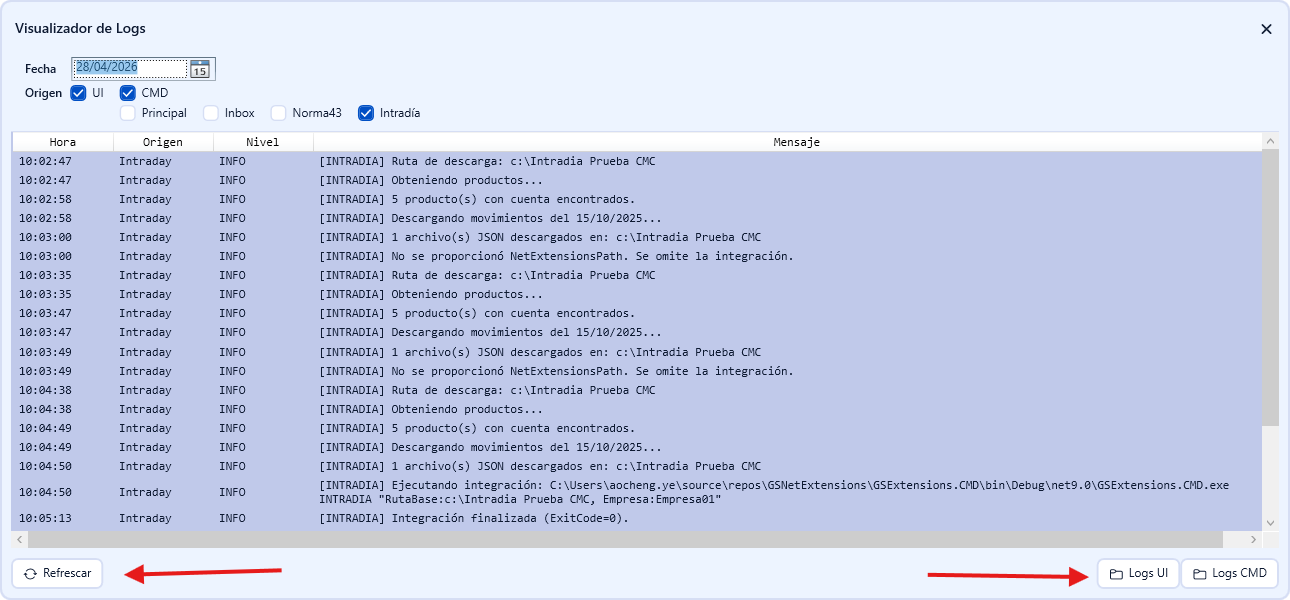Image resolution: width=1290 pixels, height=600 pixels.
Task: Uncheck the CMD origin checkbox
Action: (x=128, y=93)
